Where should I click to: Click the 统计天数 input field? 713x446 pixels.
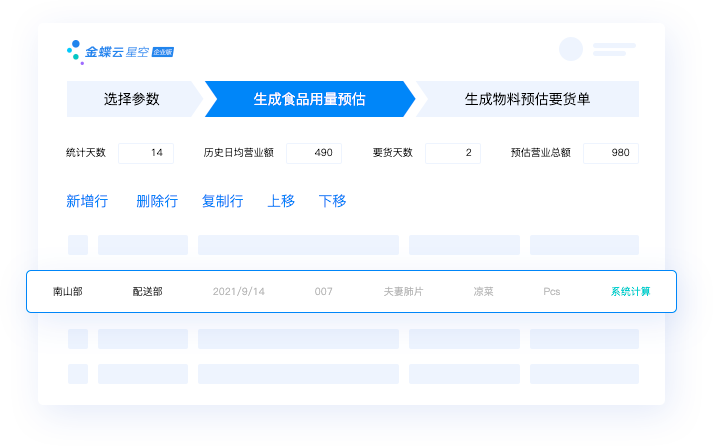[146, 153]
